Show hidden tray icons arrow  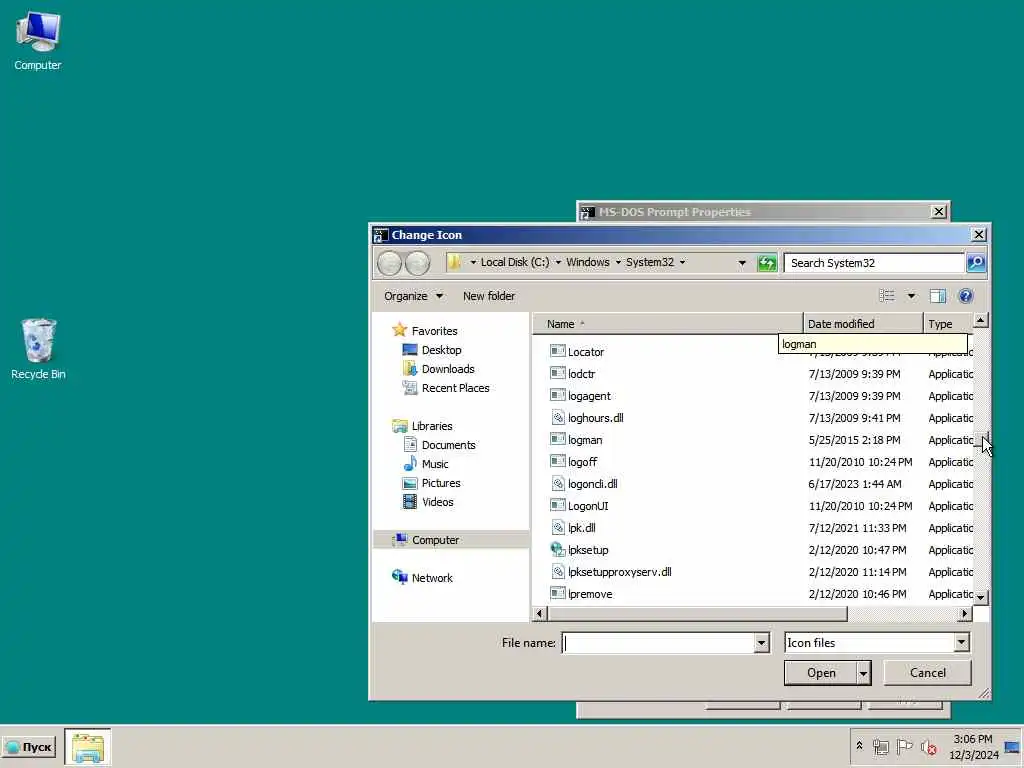click(859, 746)
